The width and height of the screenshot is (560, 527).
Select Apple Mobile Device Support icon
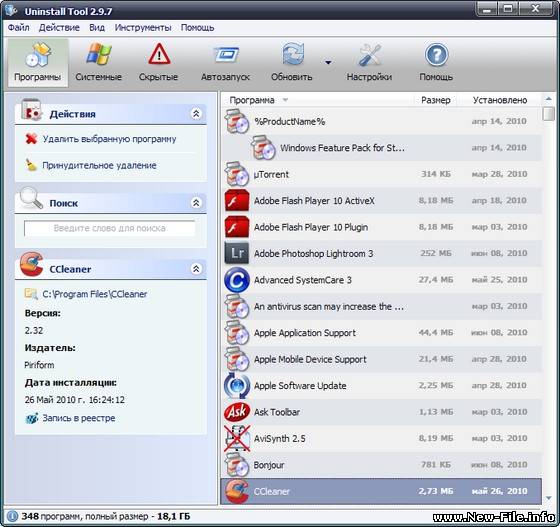point(236,359)
